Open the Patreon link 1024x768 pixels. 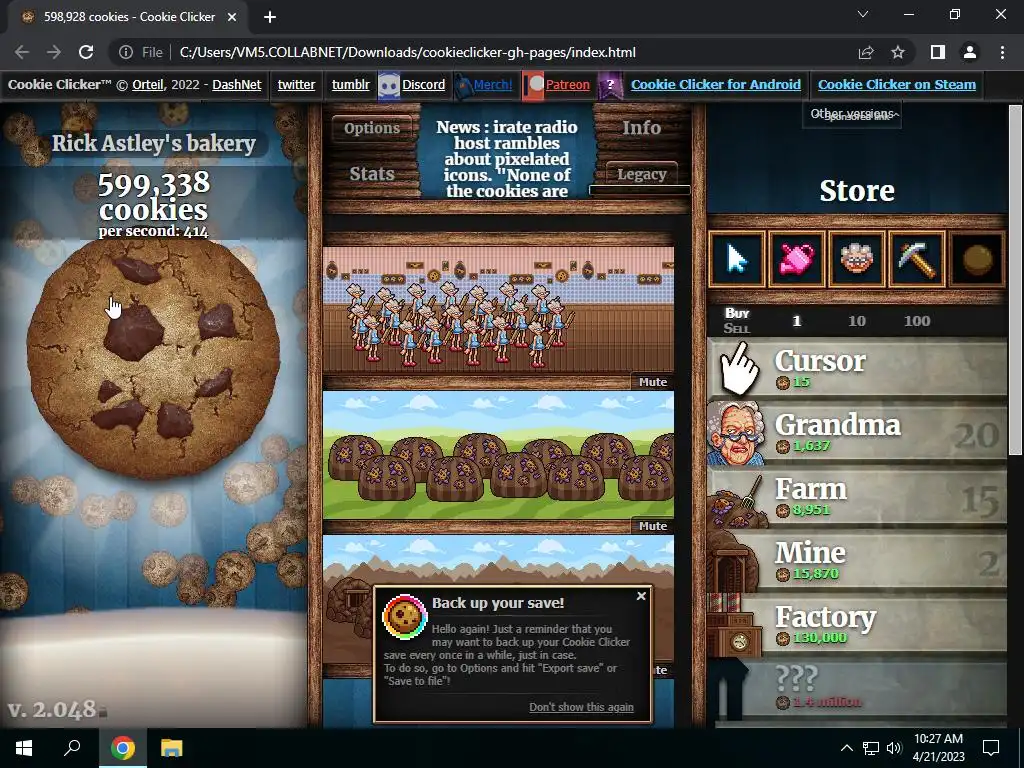568,84
